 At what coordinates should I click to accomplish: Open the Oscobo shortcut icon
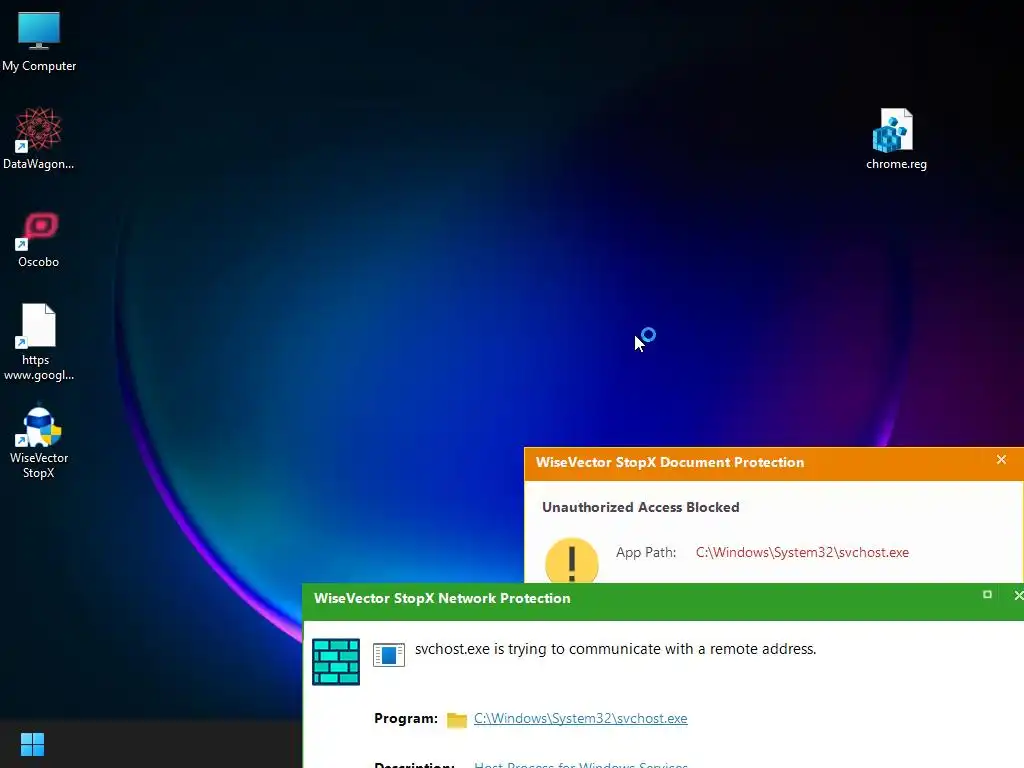(39, 238)
